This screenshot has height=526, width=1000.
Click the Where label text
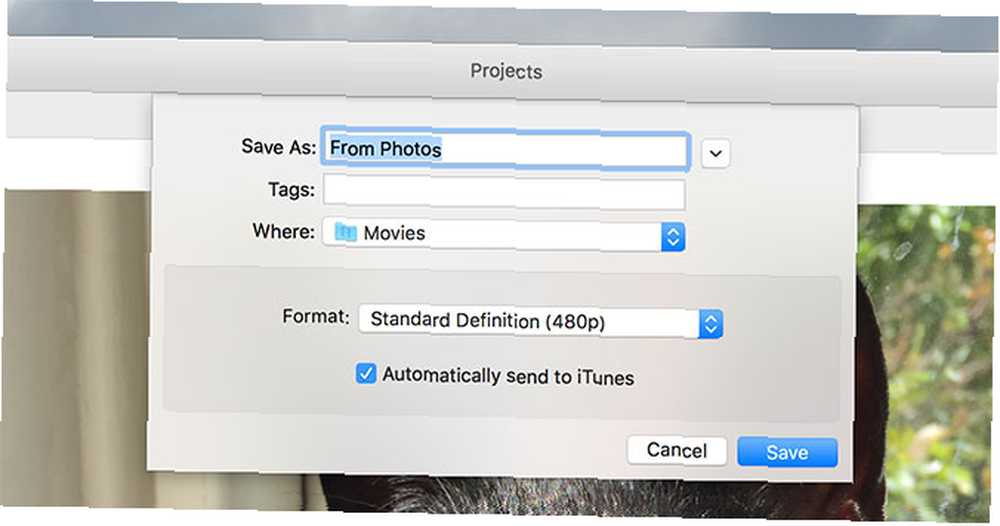pyautogui.click(x=284, y=230)
